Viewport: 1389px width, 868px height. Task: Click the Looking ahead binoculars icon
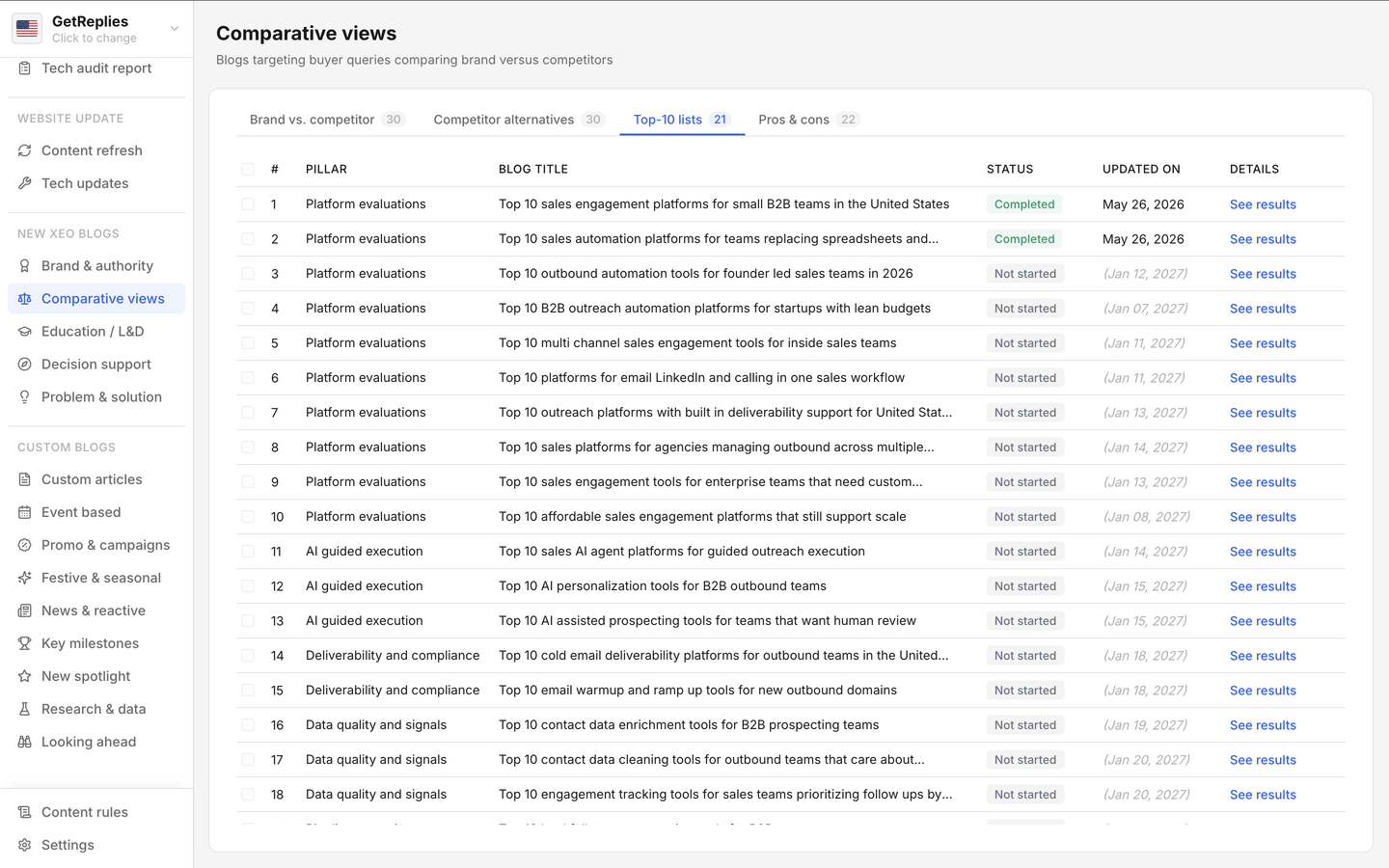(x=25, y=742)
